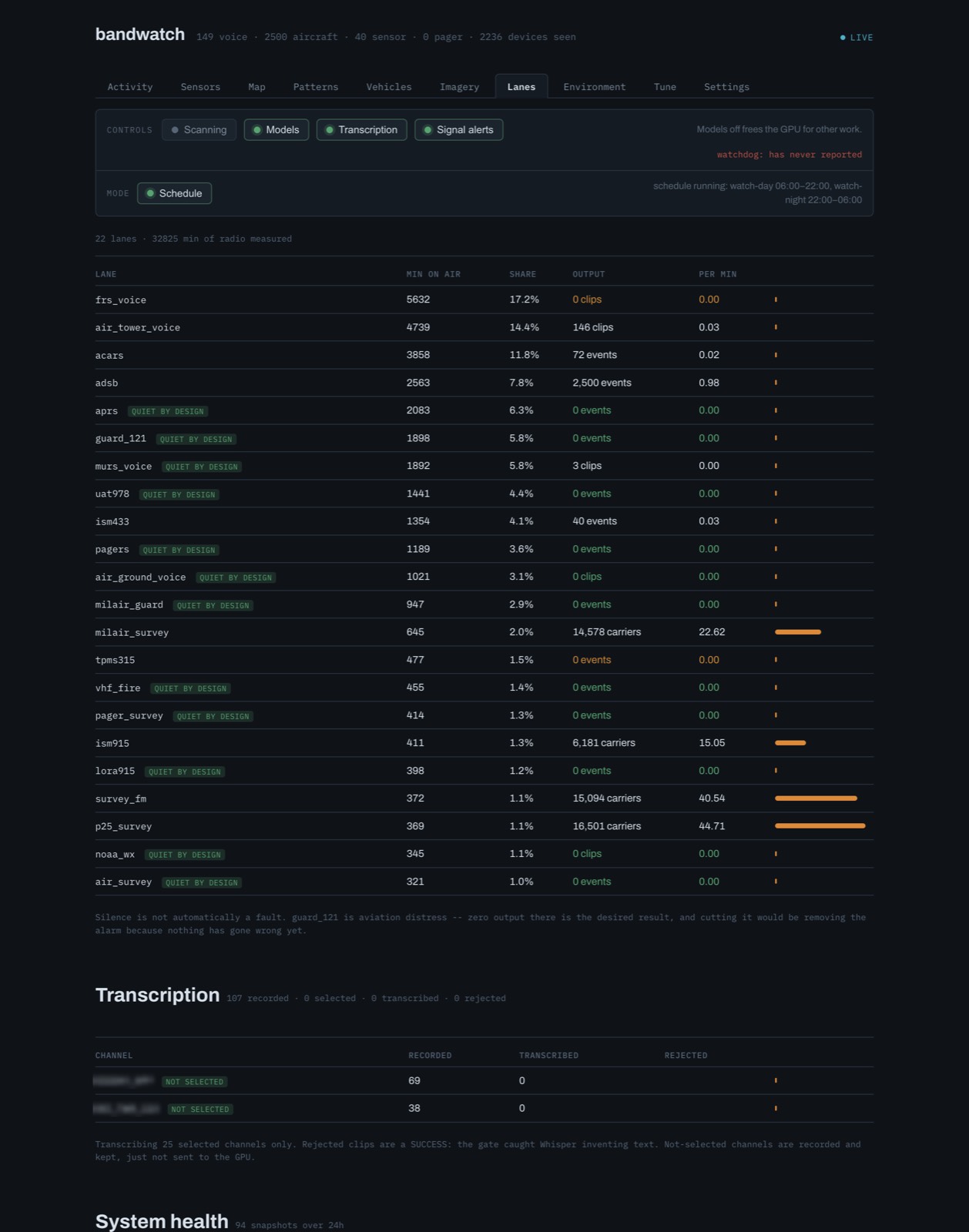Image resolution: width=969 pixels, height=1232 pixels.
Task: Click the System health section heading
Action: coord(162,1221)
